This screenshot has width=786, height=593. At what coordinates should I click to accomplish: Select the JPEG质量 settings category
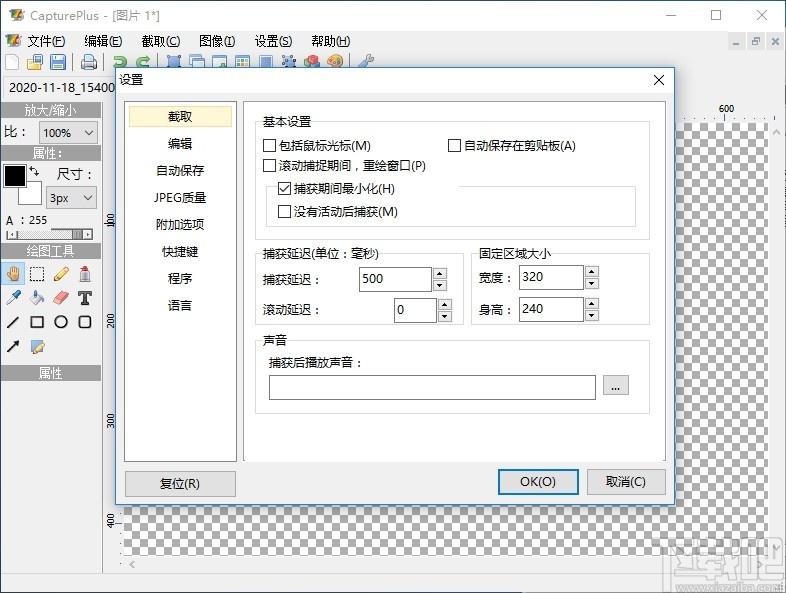coord(180,197)
